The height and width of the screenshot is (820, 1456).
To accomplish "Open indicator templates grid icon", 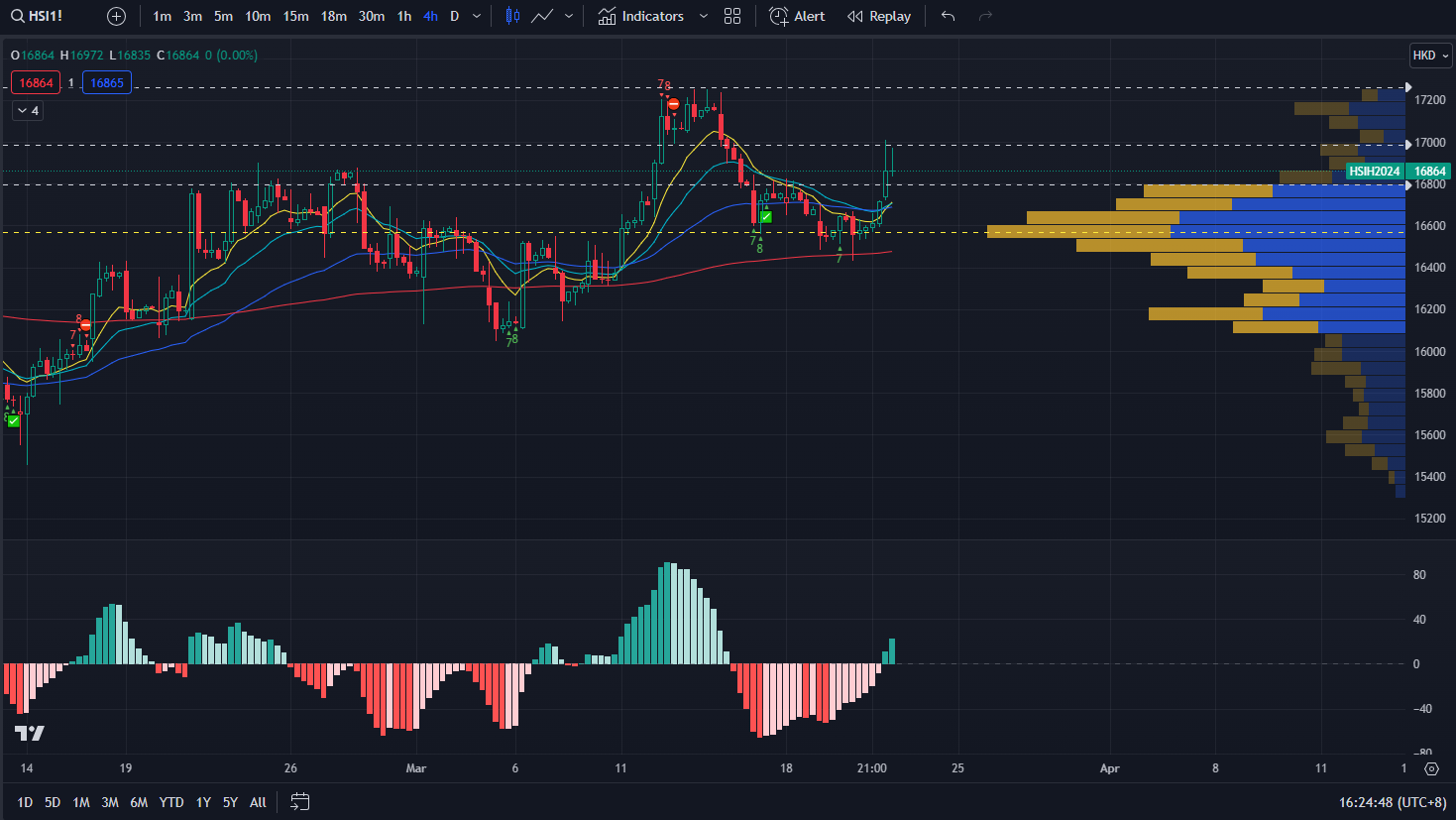I will (732, 16).
